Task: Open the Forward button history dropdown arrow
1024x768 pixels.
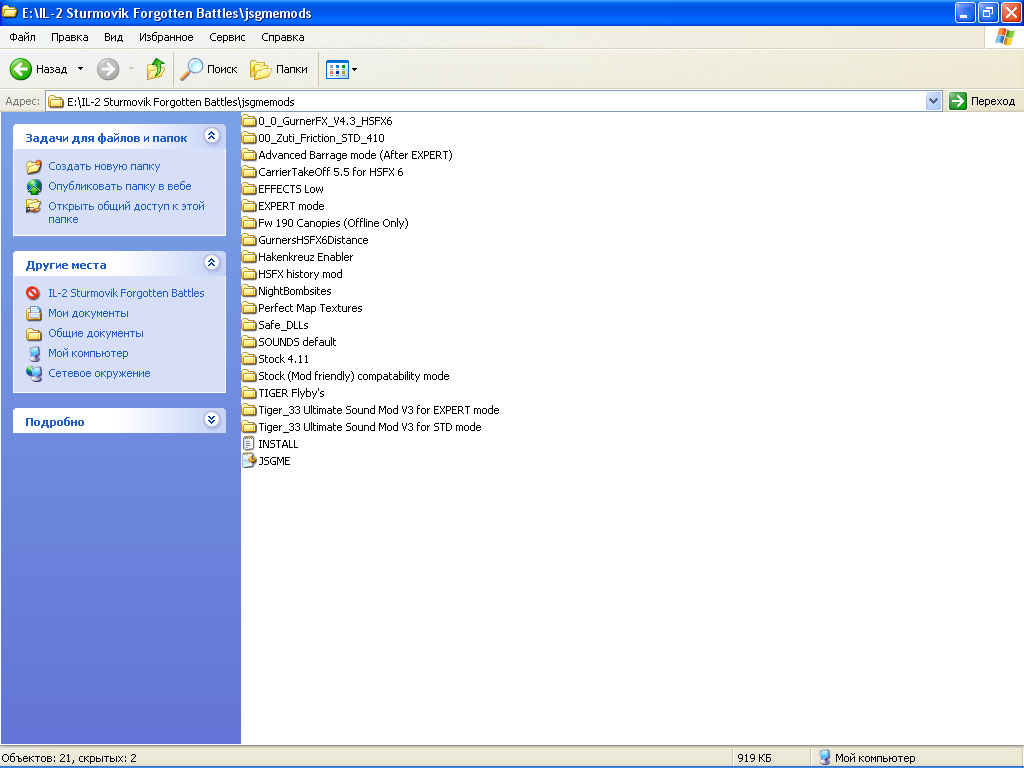Action: click(131, 69)
